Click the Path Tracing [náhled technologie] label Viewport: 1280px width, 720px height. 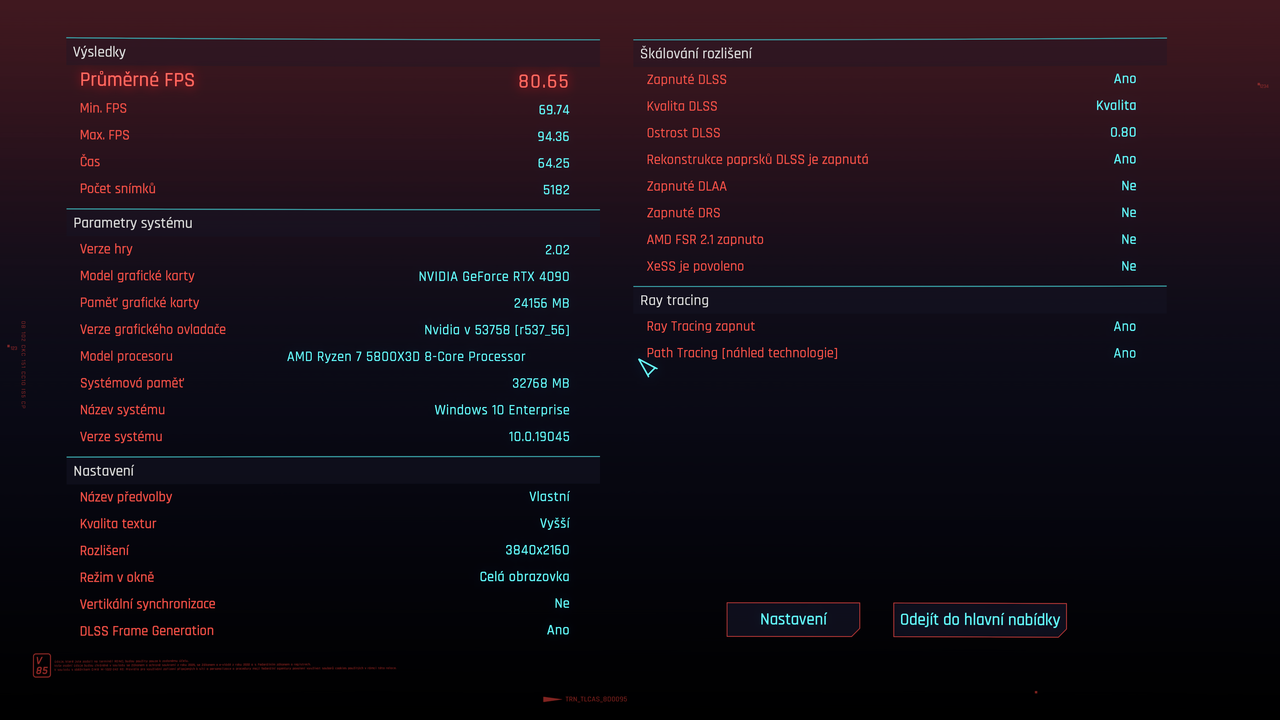(742, 353)
